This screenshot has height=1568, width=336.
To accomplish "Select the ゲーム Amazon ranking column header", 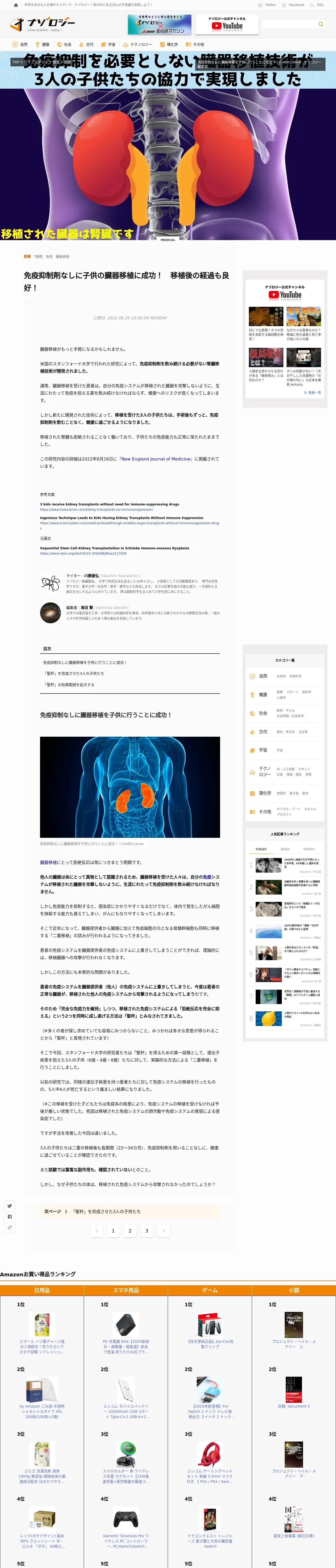I will [x=210, y=1290].
